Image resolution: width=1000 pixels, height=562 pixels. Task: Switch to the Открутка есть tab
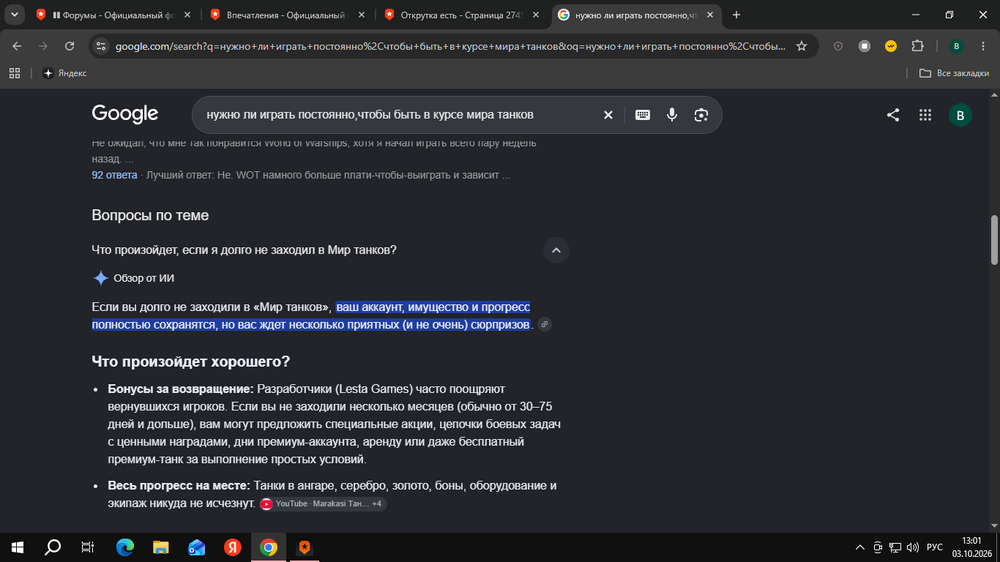coord(462,15)
